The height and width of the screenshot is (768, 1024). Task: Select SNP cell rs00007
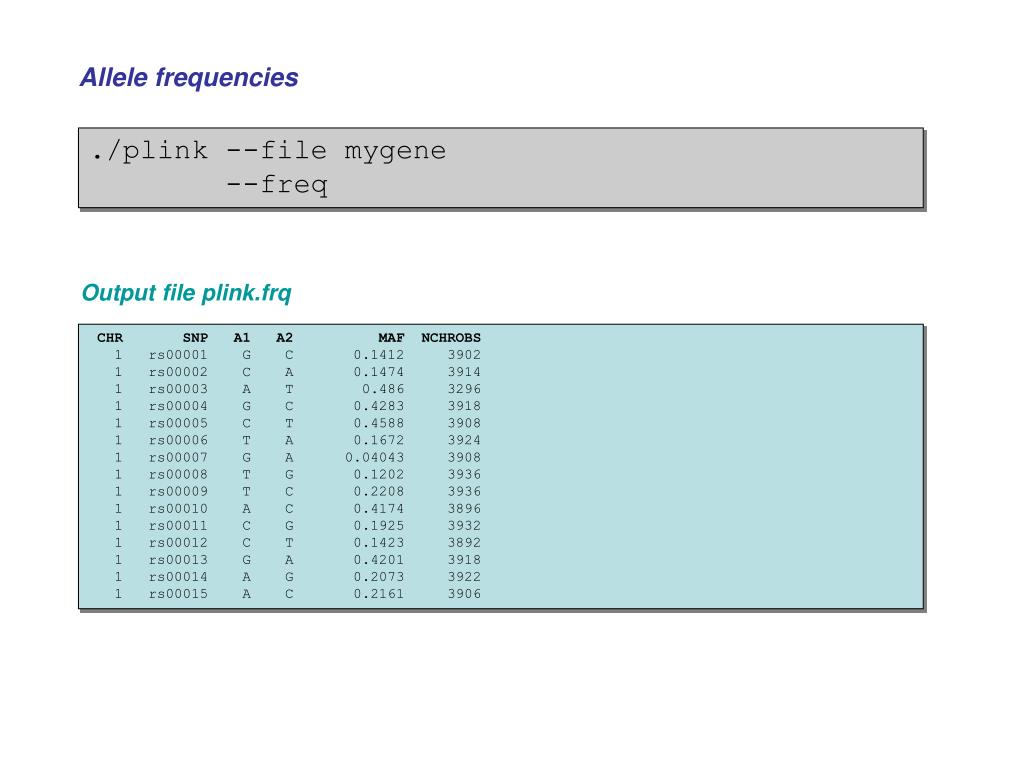pos(178,457)
